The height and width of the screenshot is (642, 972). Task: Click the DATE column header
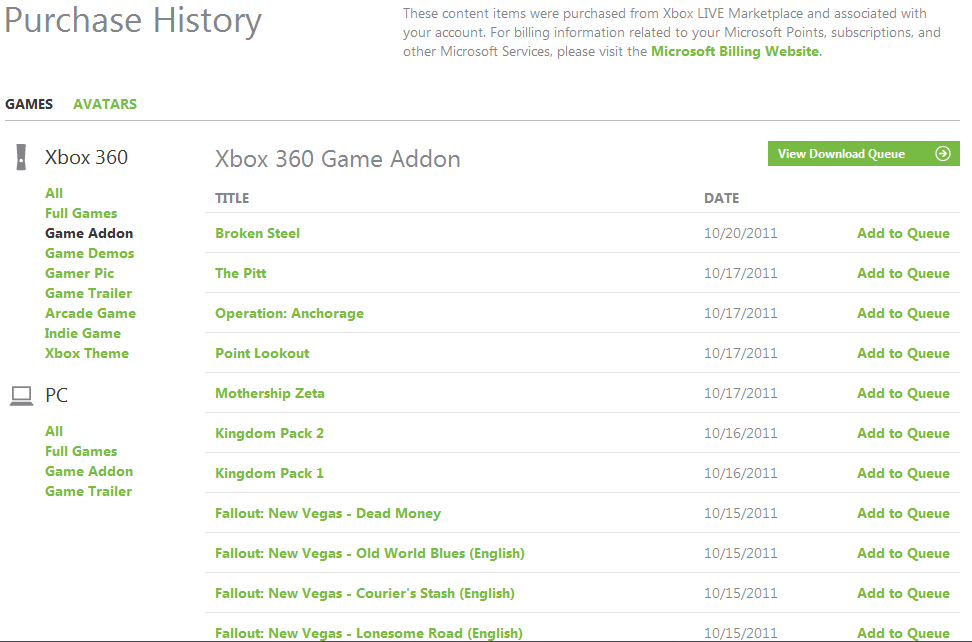click(x=722, y=198)
